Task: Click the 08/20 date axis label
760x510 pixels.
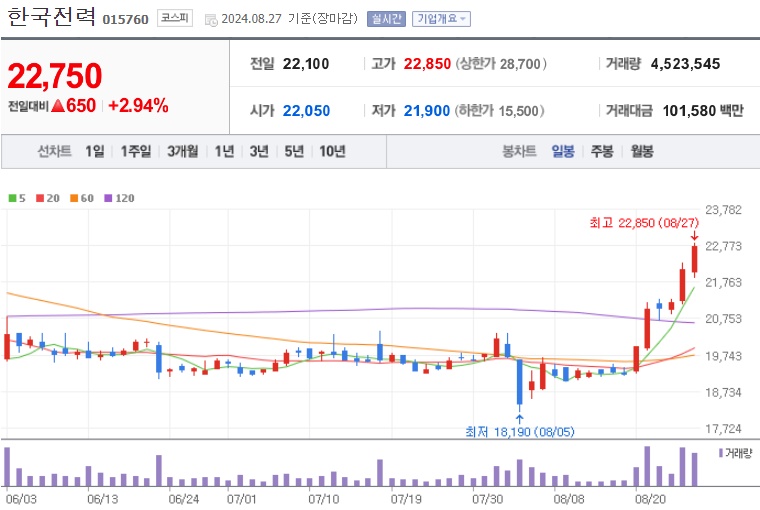Action: click(650, 498)
